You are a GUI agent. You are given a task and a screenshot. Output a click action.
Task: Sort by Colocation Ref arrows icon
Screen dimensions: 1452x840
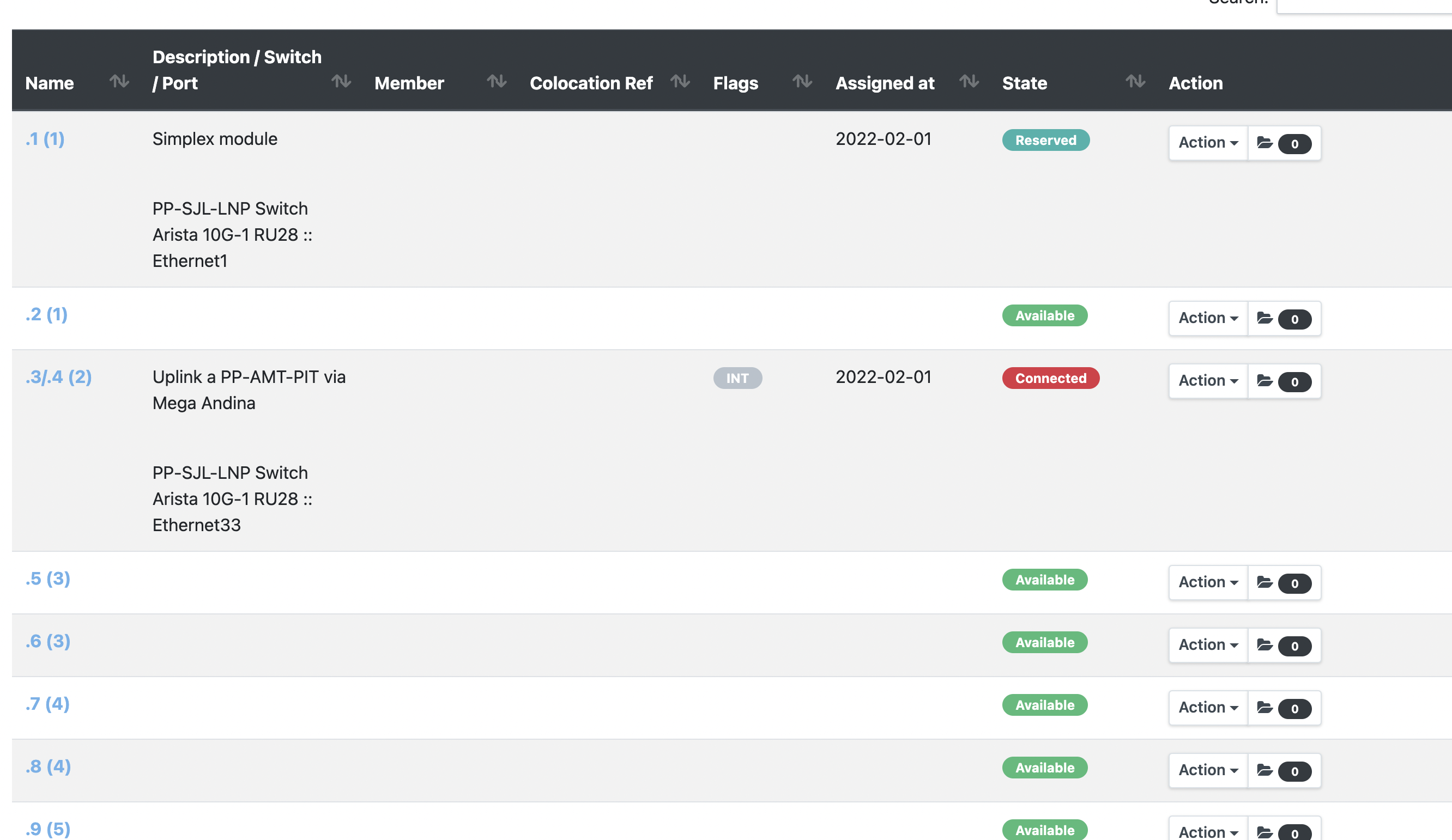(680, 81)
